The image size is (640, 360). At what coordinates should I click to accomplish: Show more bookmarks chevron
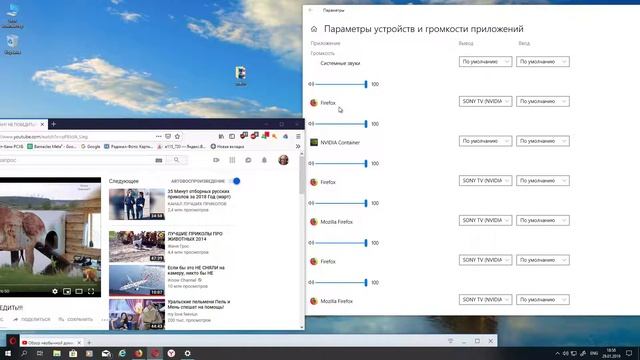(x=298, y=146)
